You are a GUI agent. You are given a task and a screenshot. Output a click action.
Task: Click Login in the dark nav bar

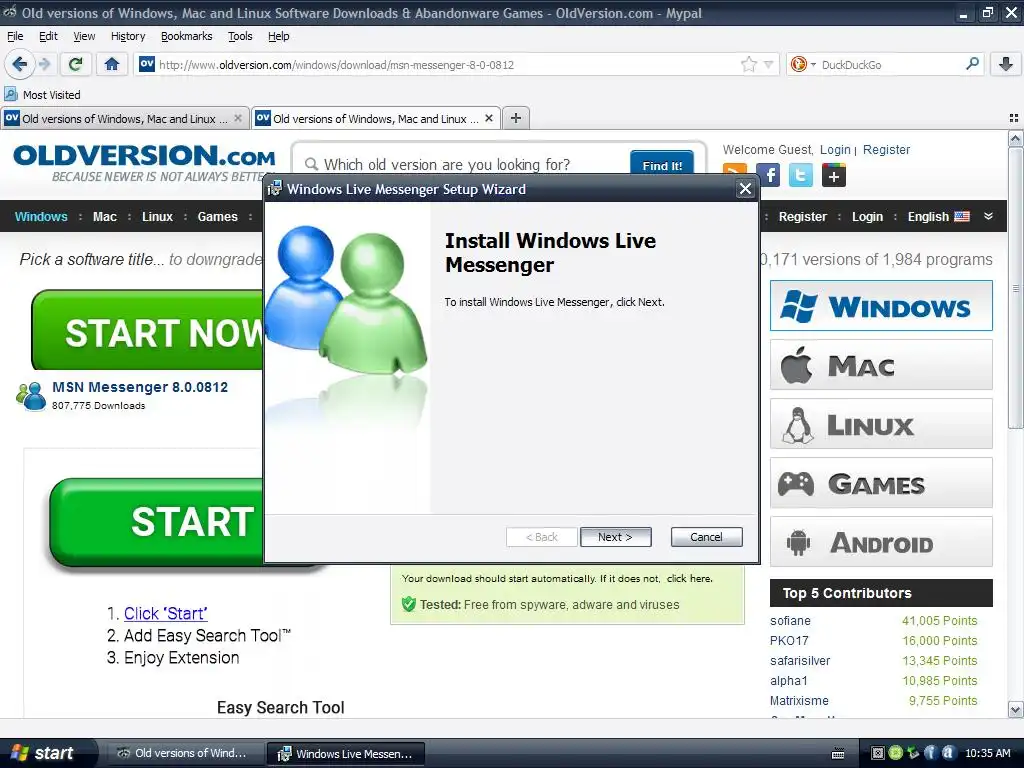pos(867,216)
